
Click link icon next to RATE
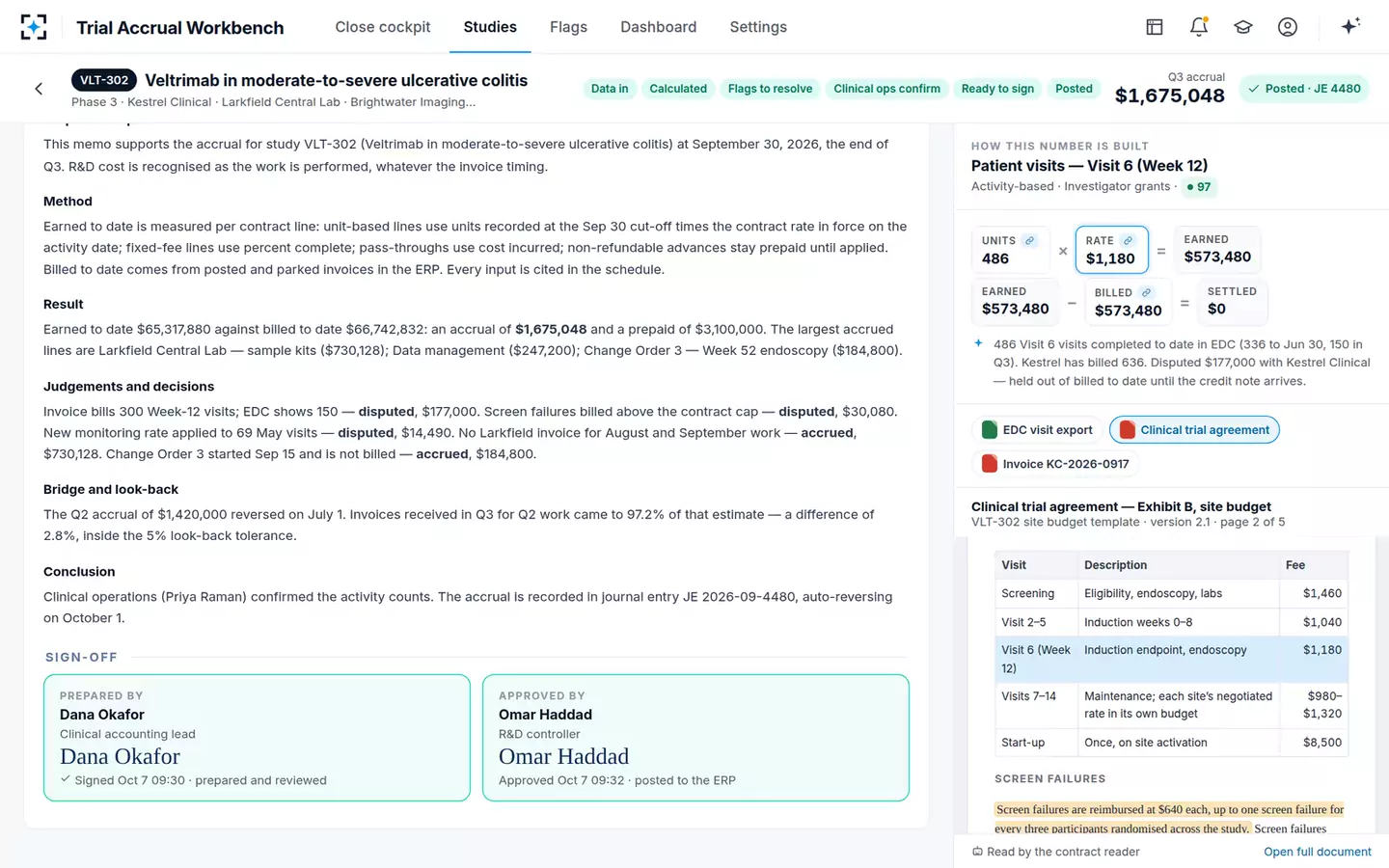tap(1128, 240)
